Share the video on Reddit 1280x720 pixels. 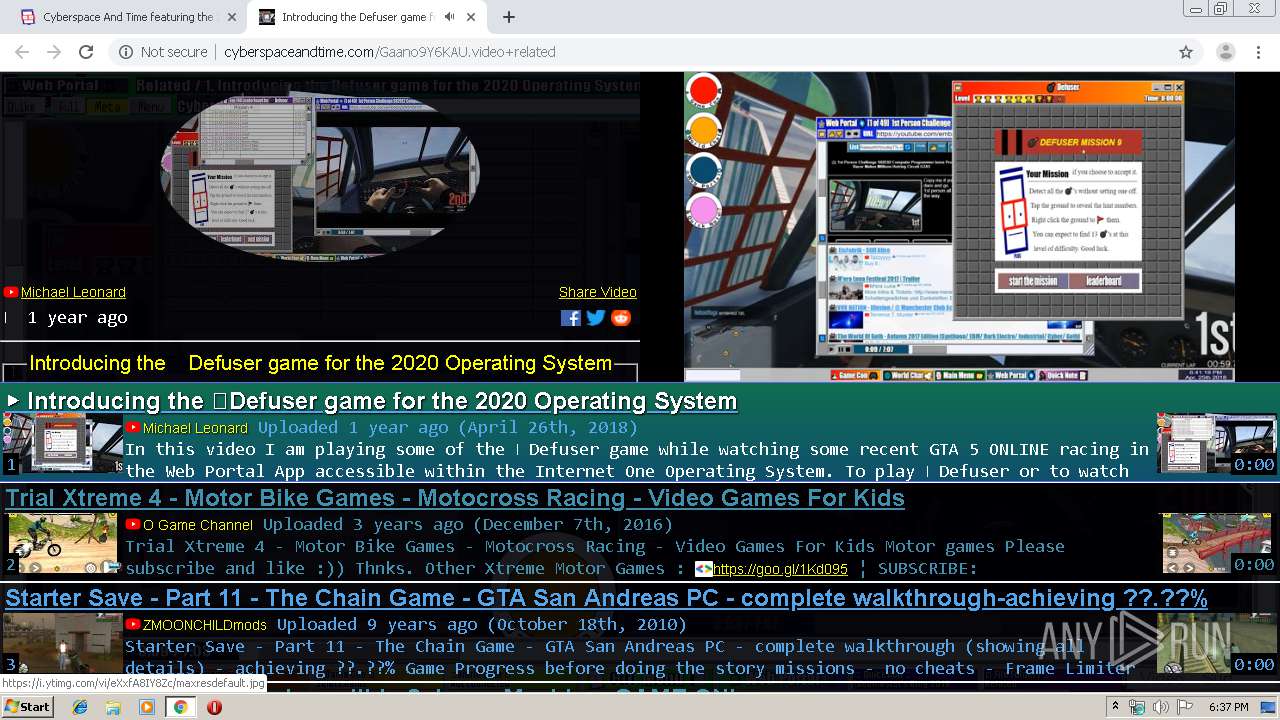pos(621,318)
